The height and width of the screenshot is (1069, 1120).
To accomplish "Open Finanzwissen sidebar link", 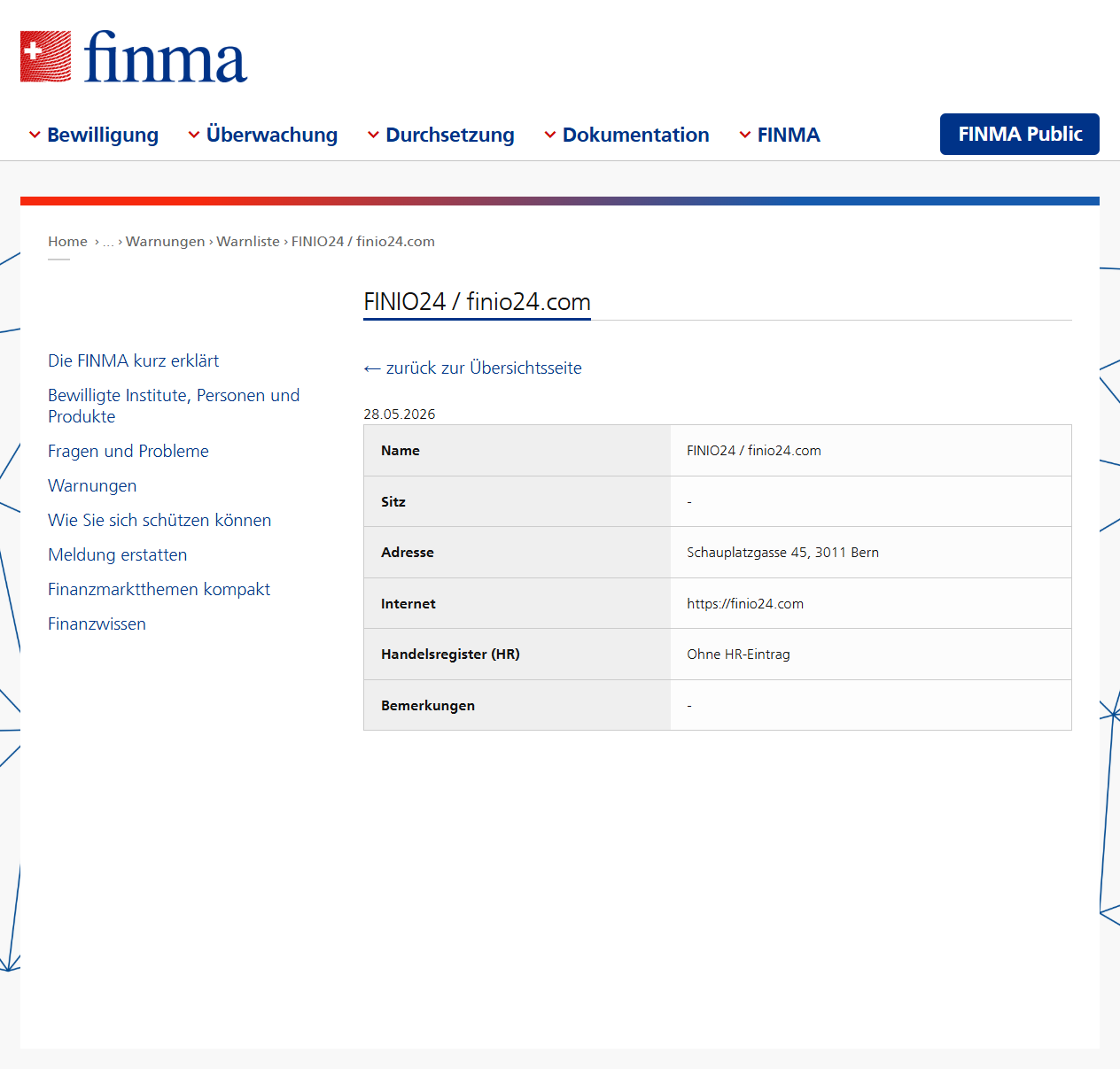I will click(x=97, y=624).
